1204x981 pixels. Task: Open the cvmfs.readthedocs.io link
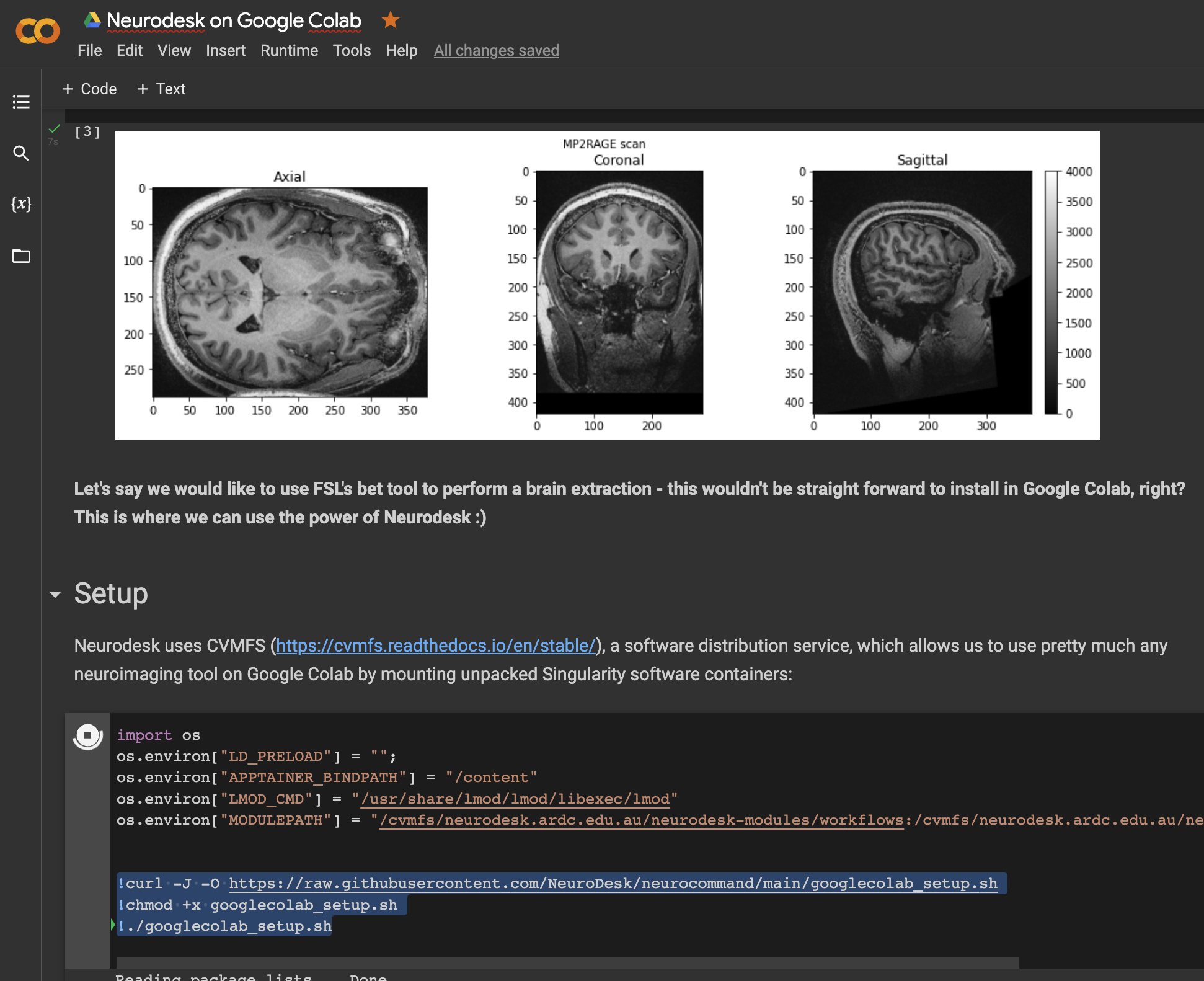tap(436, 646)
